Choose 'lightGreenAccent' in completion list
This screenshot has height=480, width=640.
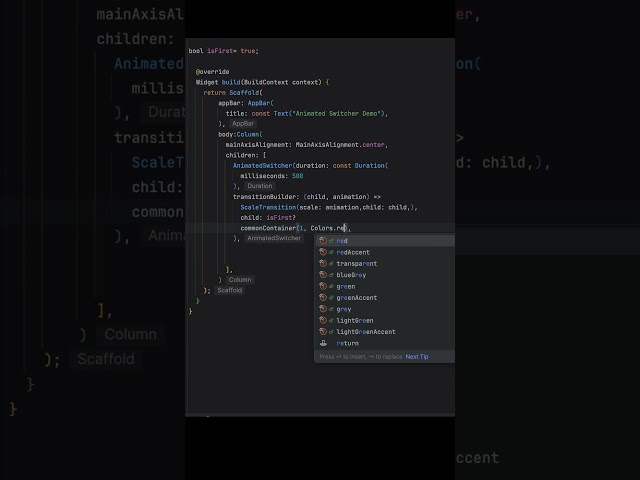pos(384,332)
